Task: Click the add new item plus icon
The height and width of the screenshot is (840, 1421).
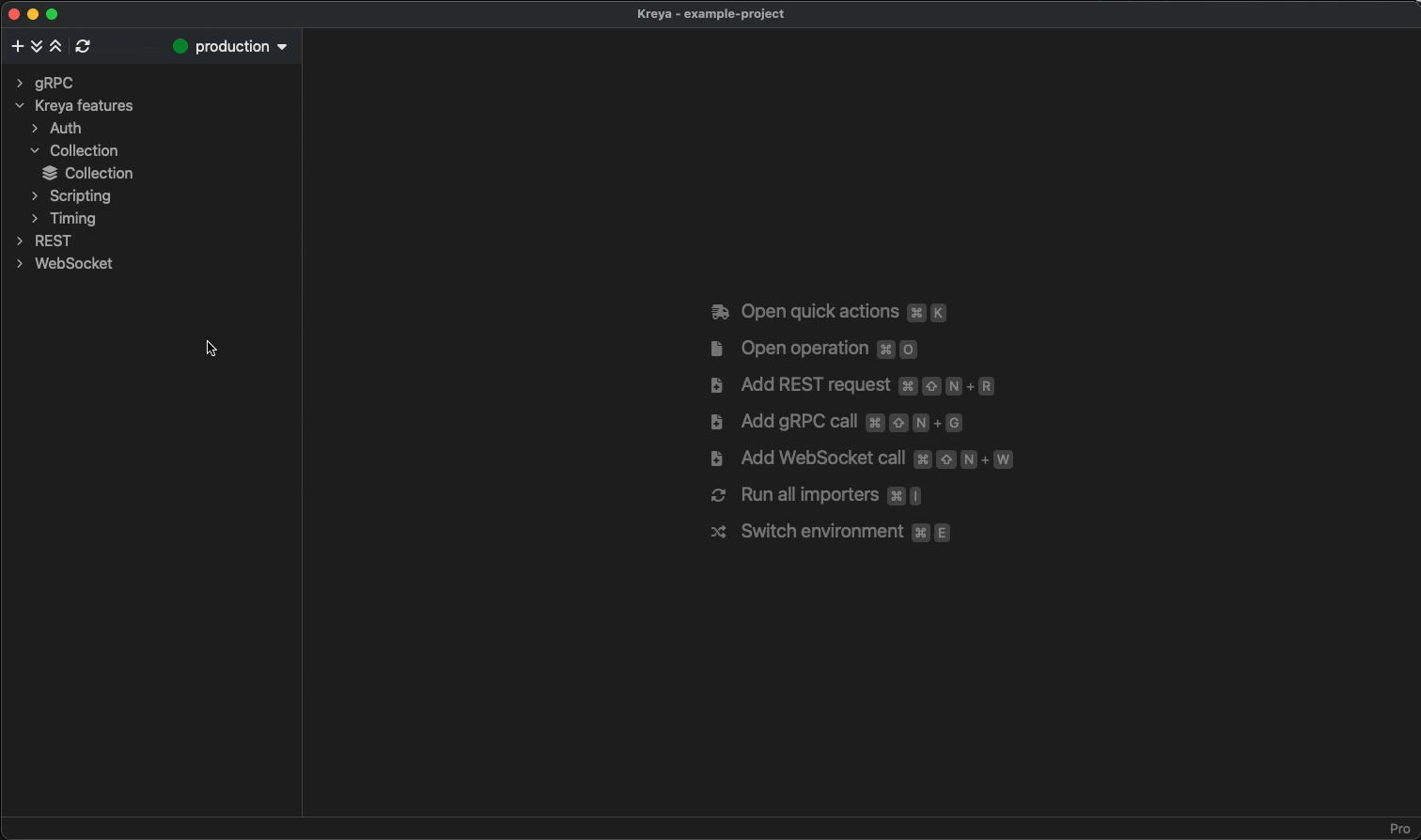Action: click(x=18, y=46)
